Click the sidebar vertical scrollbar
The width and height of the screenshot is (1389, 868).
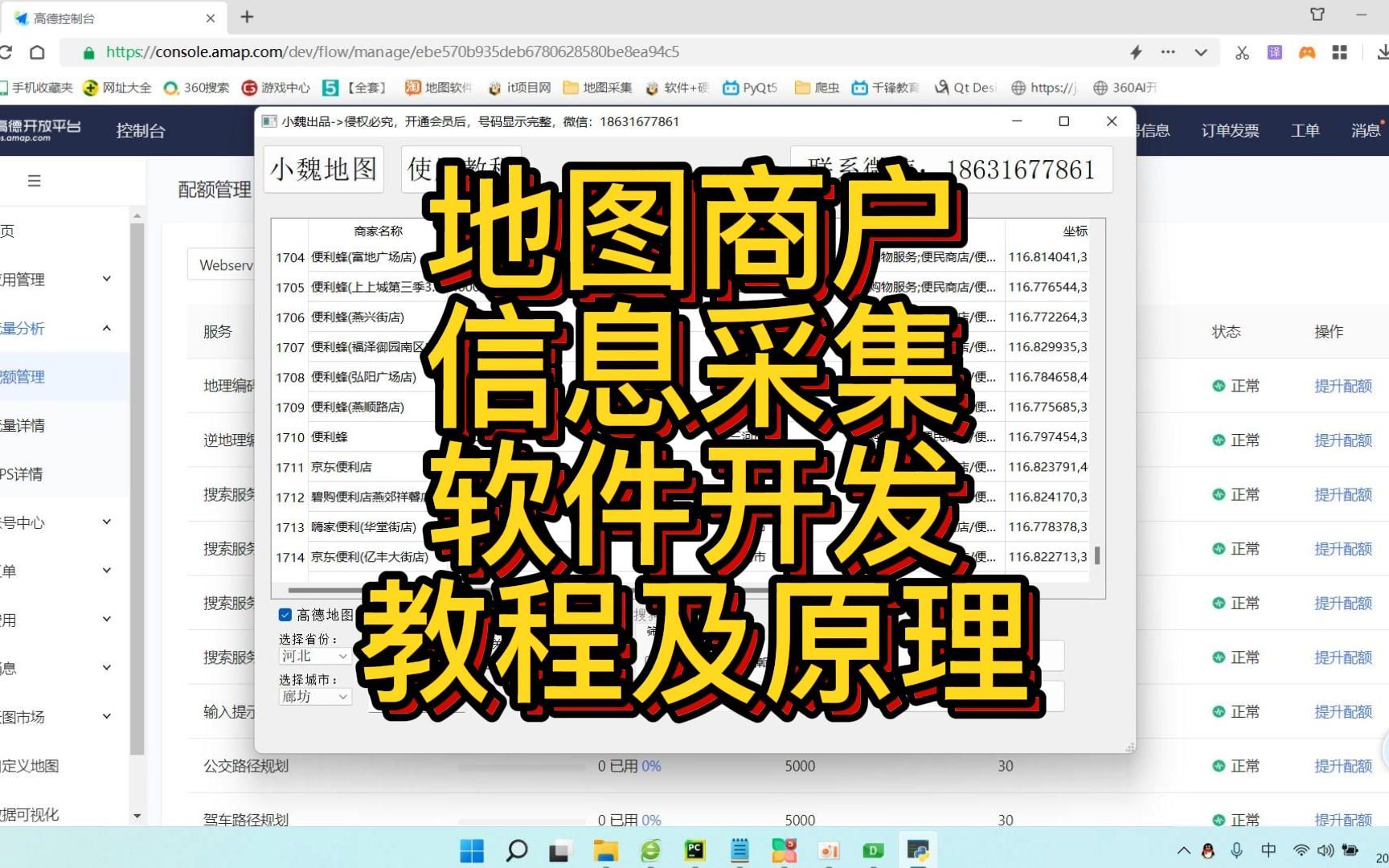[137, 489]
